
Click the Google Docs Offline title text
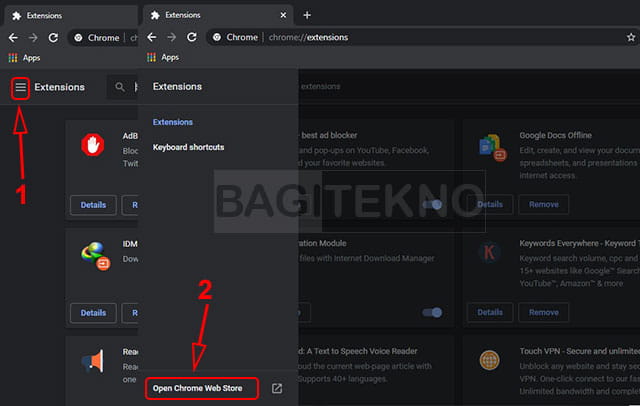point(556,135)
